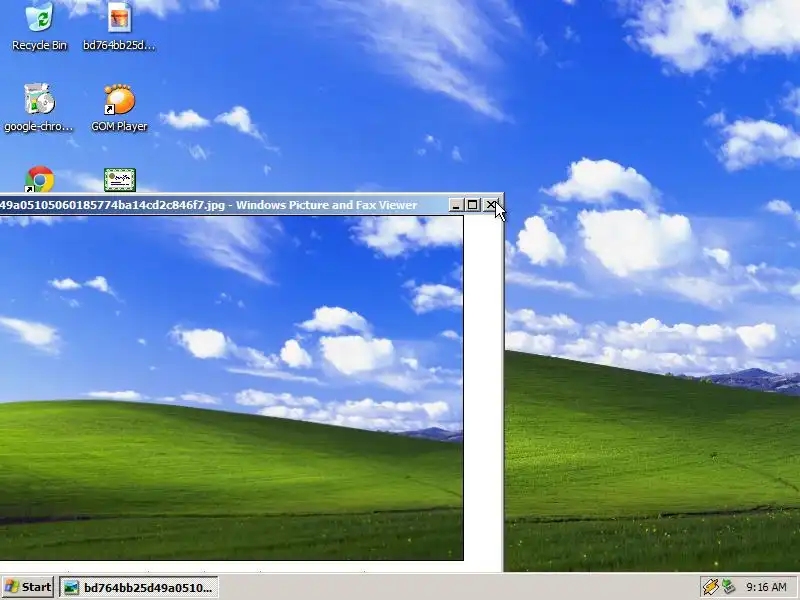
Task: Select the green certificate file desktop icon
Action: coord(120,180)
